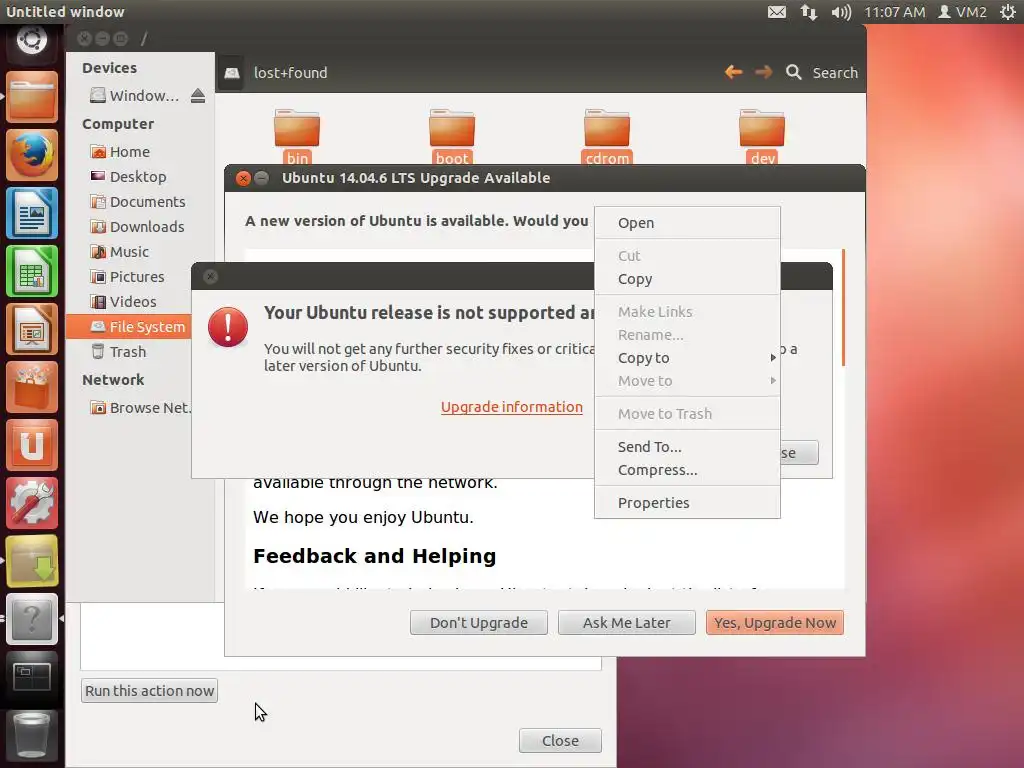Launch LibreOffice Writer from the launcher

click(x=32, y=213)
